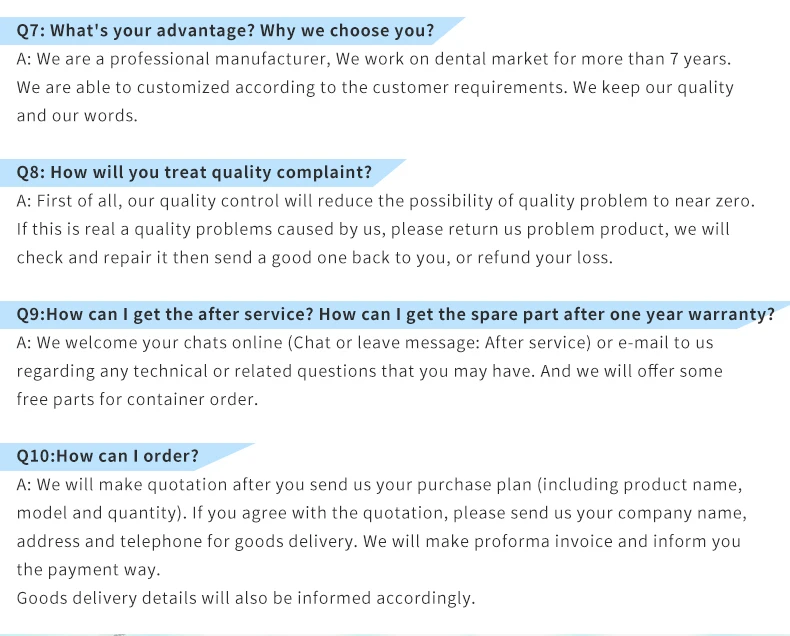This screenshot has width=790, height=636.
Task: Click the line 'A: We will make quotation'
Action: pyautogui.click(x=379, y=485)
